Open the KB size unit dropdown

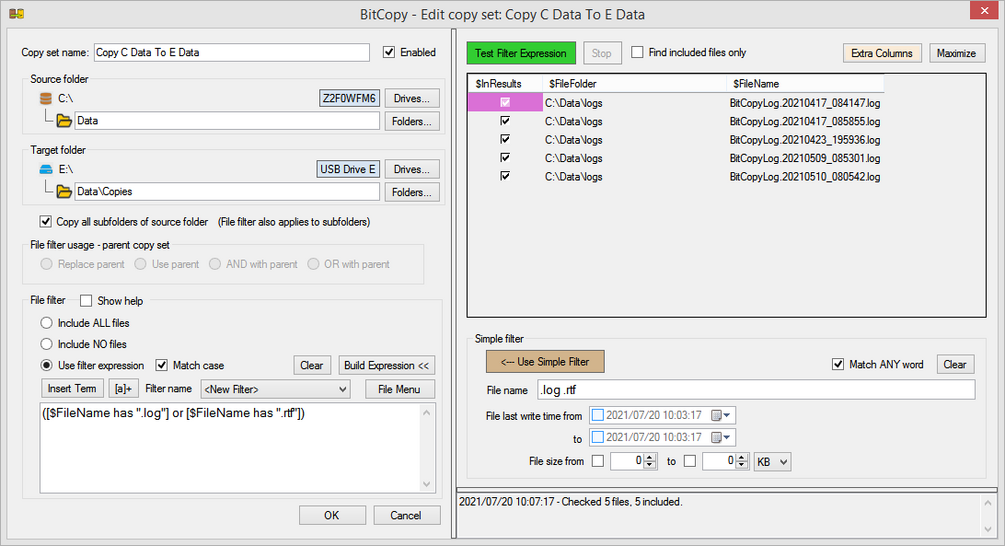coord(772,461)
